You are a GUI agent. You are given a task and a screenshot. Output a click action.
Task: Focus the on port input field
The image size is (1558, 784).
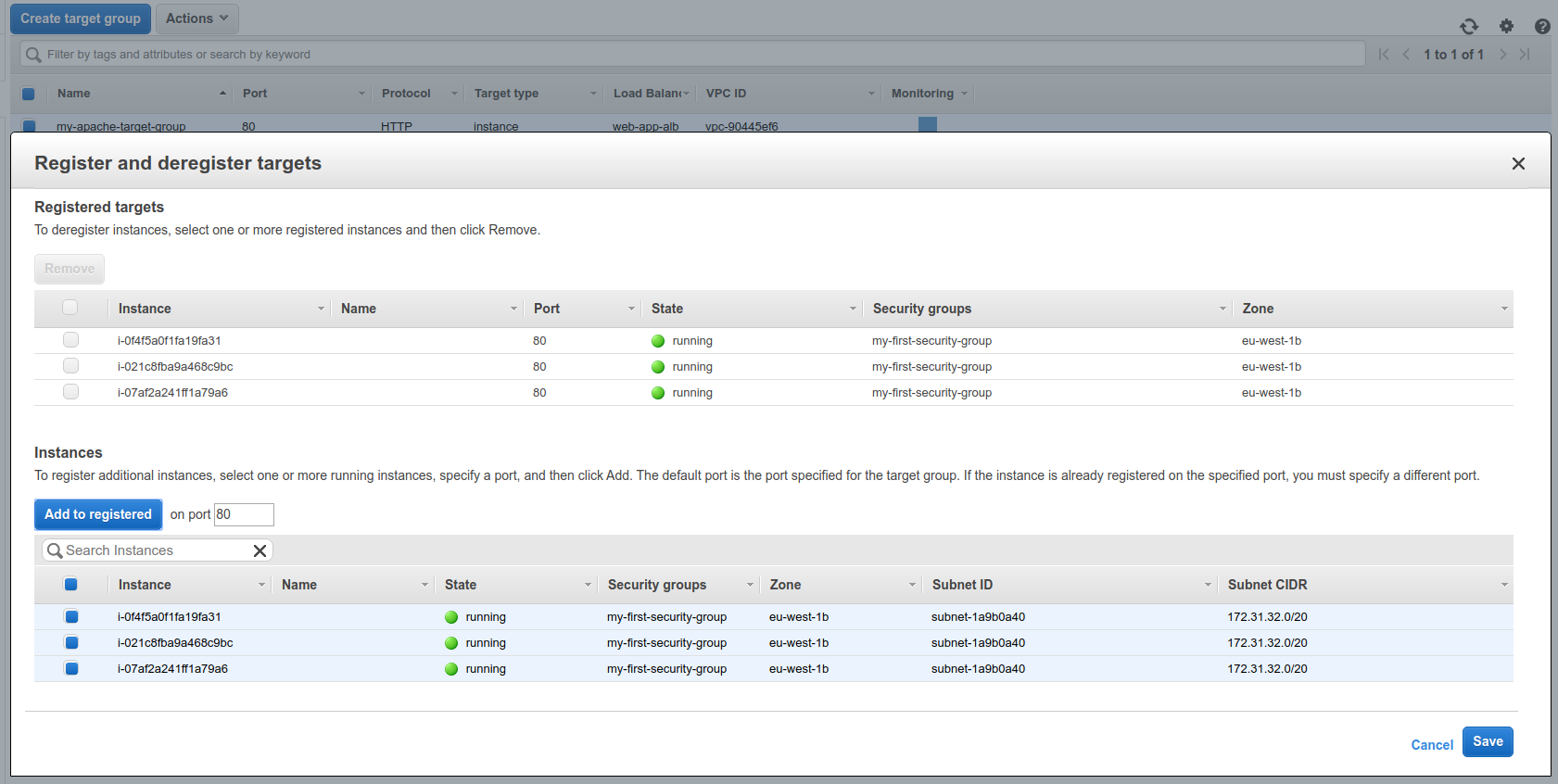click(244, 514)
